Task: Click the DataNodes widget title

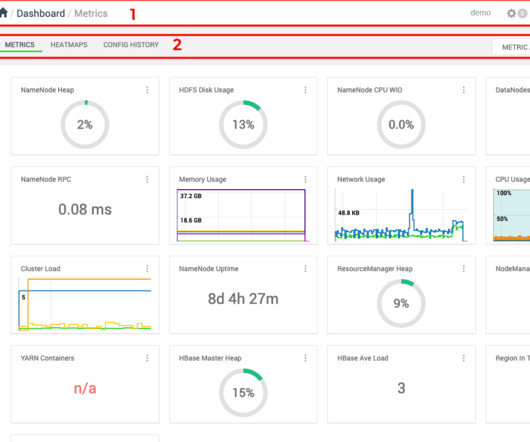Action: tap(512, 90)
